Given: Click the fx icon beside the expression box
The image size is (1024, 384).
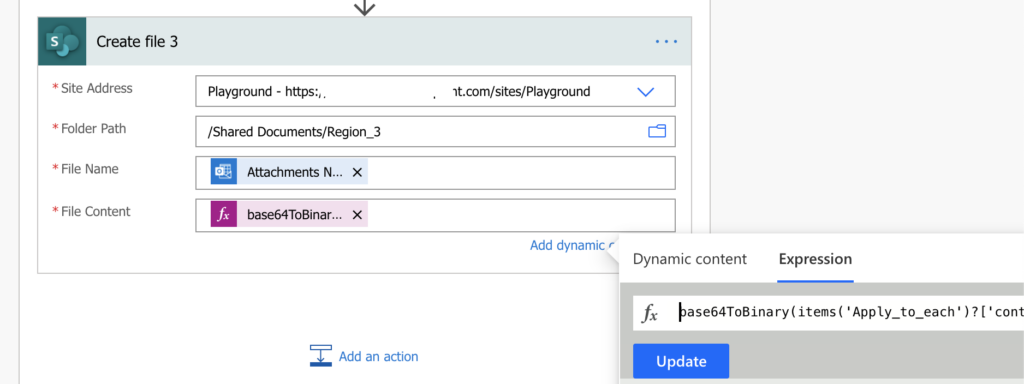Looking at the screenshot, I should pyautogui.click(x=650, y=313).
